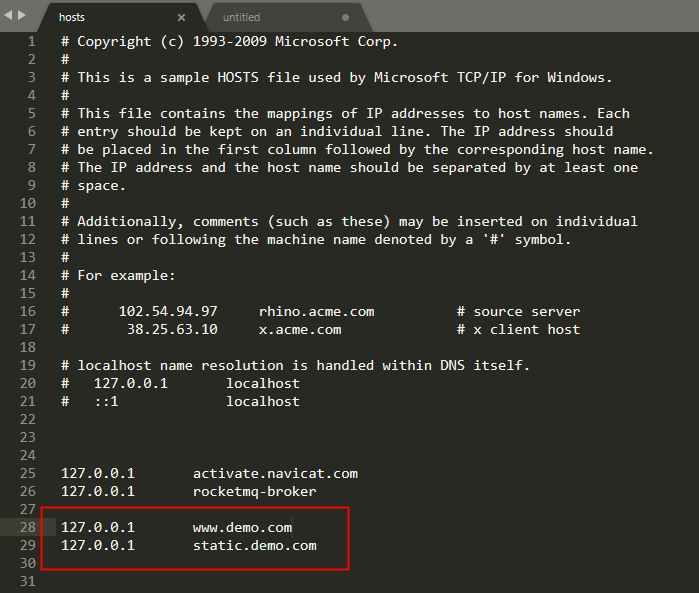Viewport: 699px width, 593px height.
Task: Click 127.0.0.1 on line 29
Action: [x=98, y=545]
